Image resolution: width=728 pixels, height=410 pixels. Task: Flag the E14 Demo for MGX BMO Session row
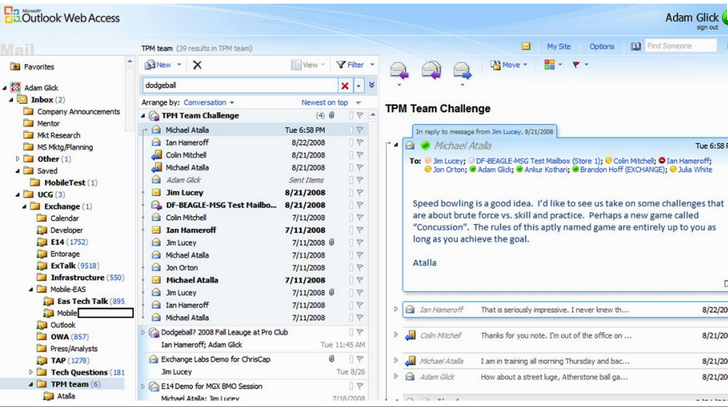click(360, 386)
